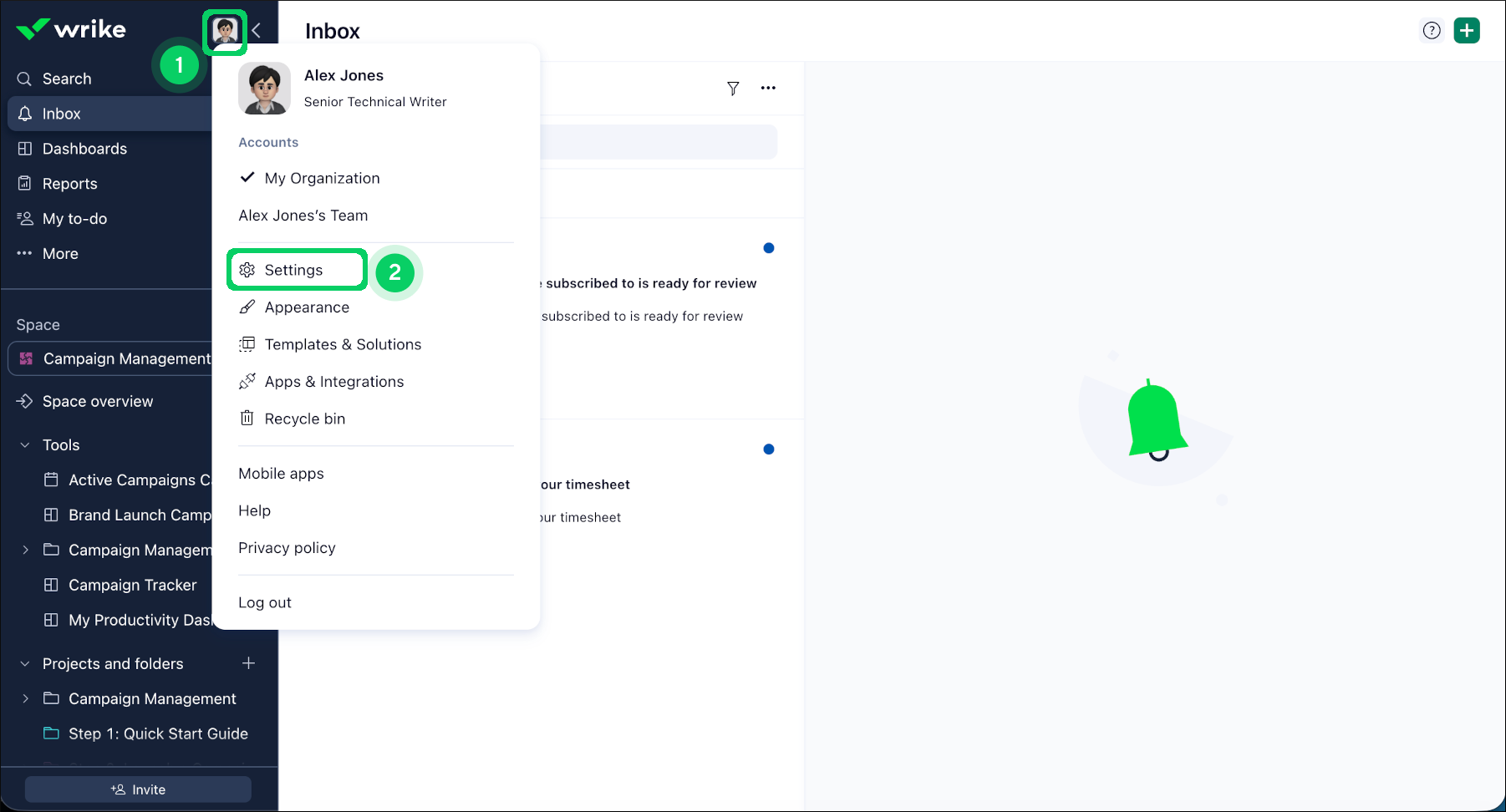
Task: Click Help in the profile menu
Action: [x=254, y=510]
